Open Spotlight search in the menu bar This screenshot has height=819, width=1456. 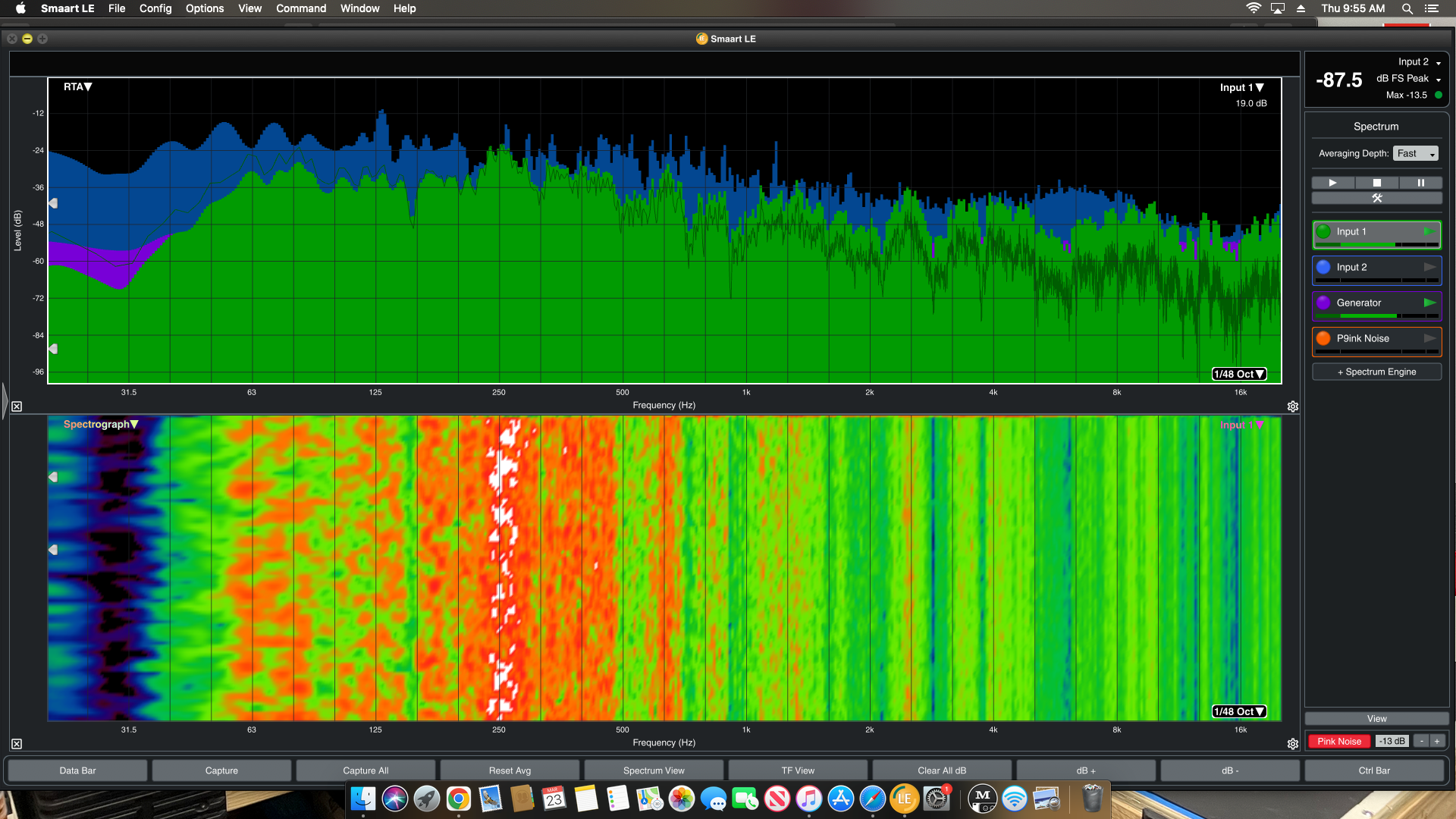click(x=1407, y=8)
